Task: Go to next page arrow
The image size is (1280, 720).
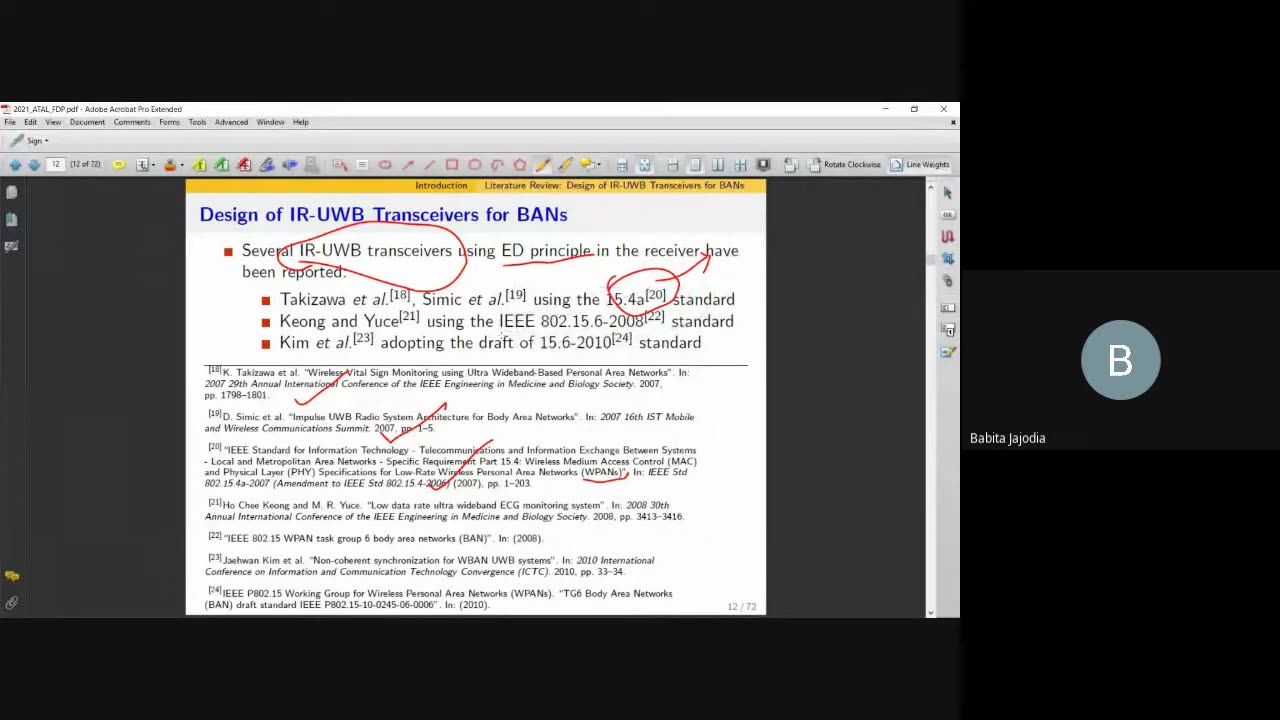Action: pyautogui.click(x=34, y=165)
